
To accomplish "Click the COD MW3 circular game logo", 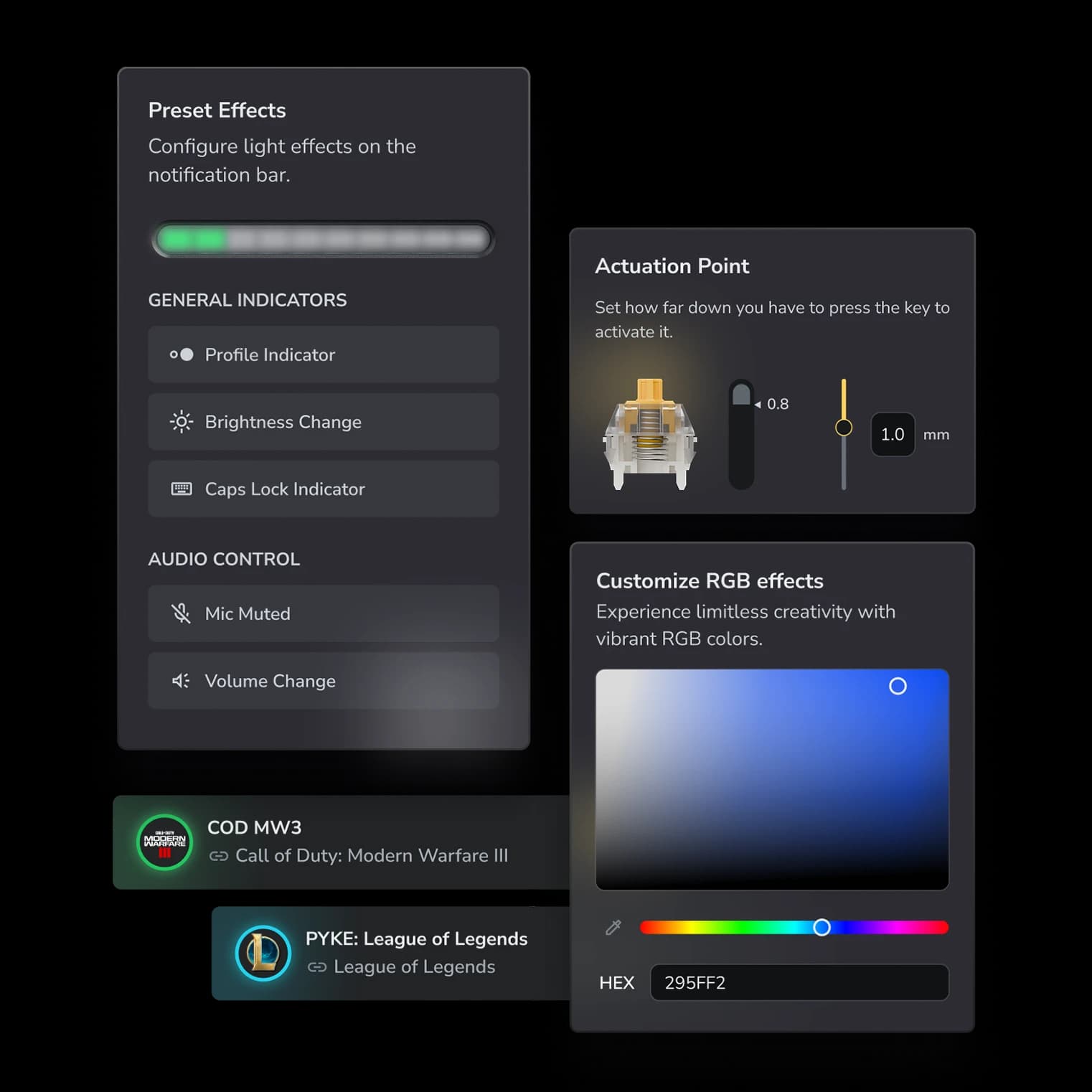I will click(164, 842).
